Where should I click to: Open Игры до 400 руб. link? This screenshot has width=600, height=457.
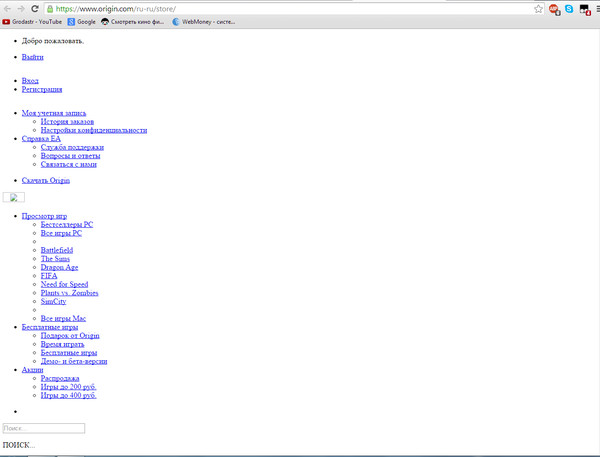tap(68, 395)
